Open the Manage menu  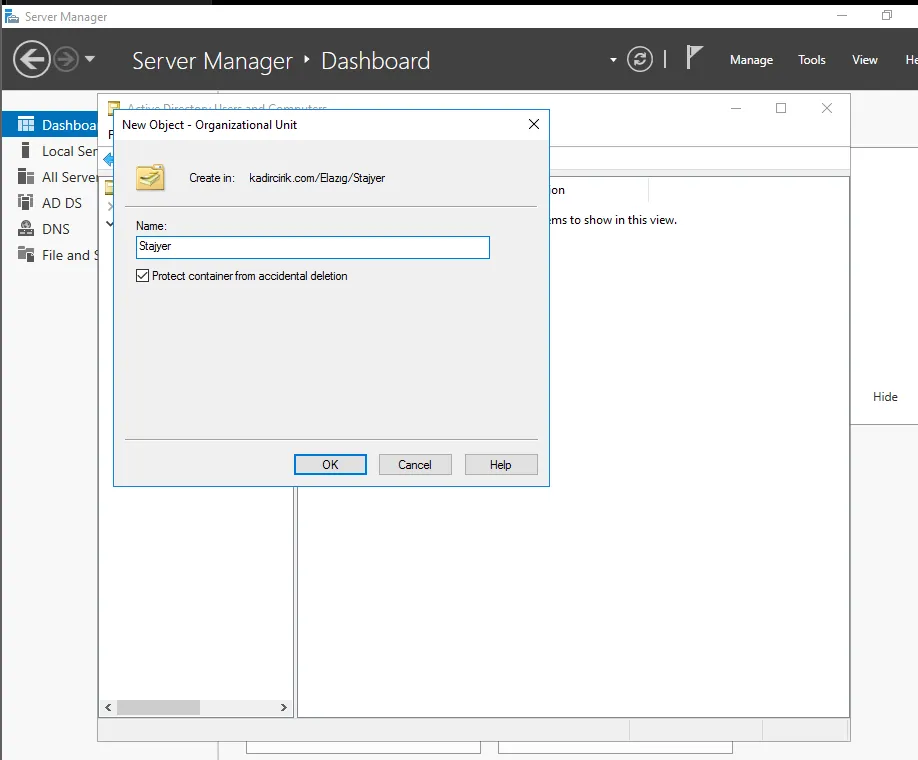pyautogui.click(x=751, y=60)
